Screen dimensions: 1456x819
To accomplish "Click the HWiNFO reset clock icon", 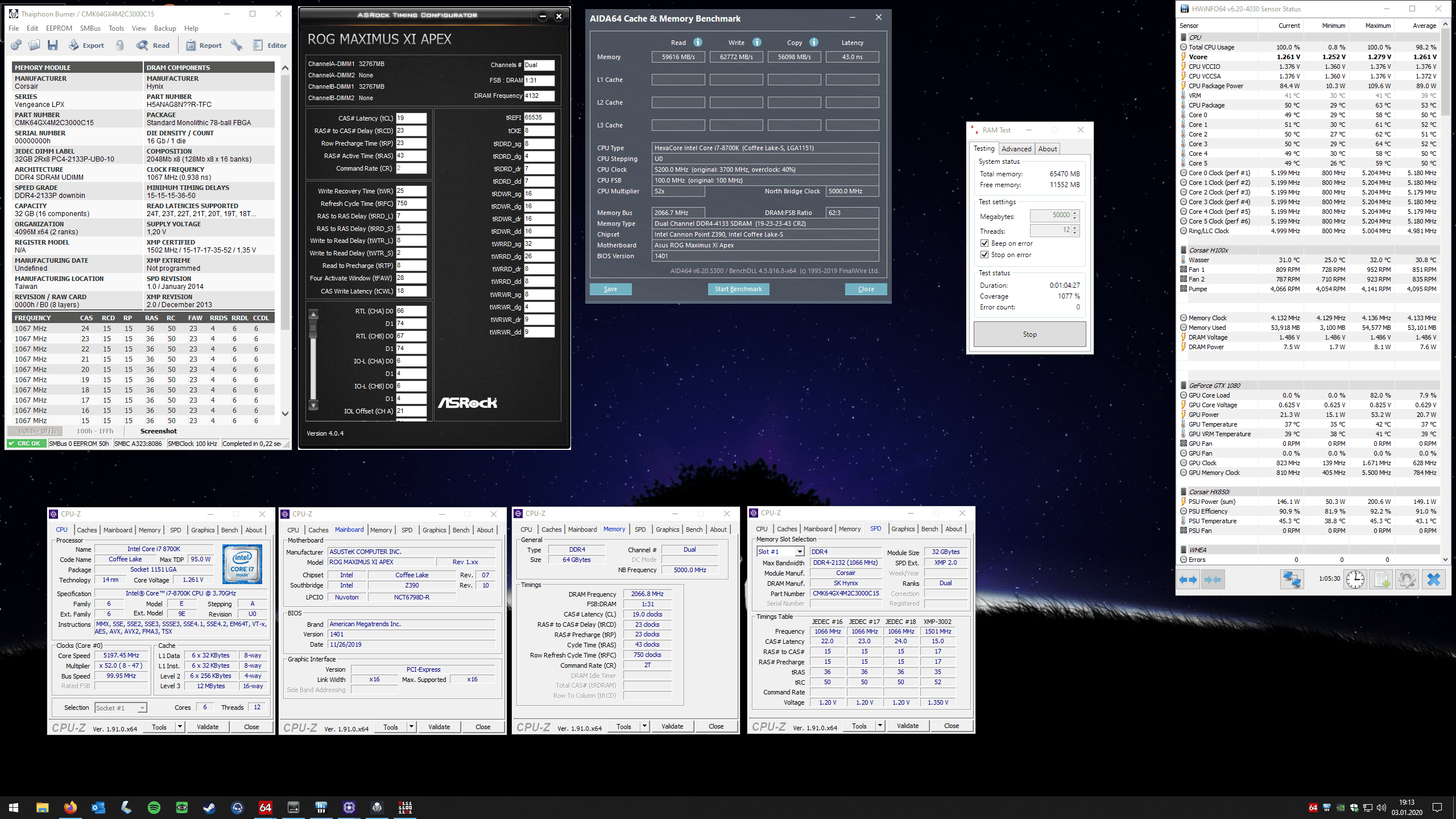I will pyautogui.click(x=1355, y=580).
